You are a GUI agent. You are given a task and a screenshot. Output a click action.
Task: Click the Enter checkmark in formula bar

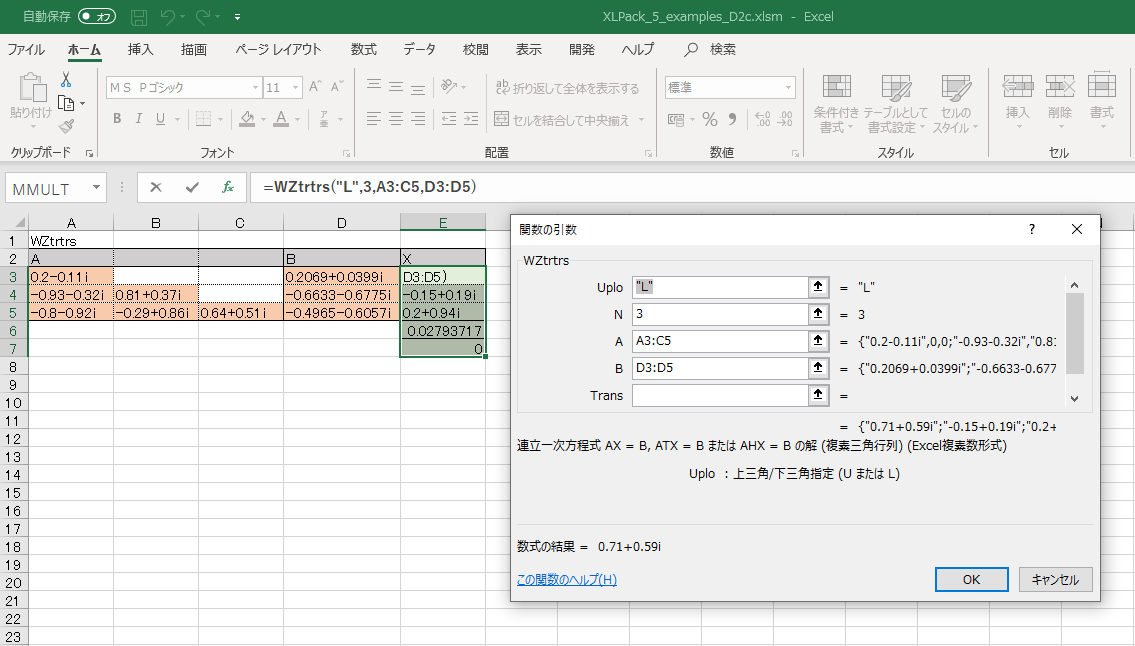pos(192,187)
